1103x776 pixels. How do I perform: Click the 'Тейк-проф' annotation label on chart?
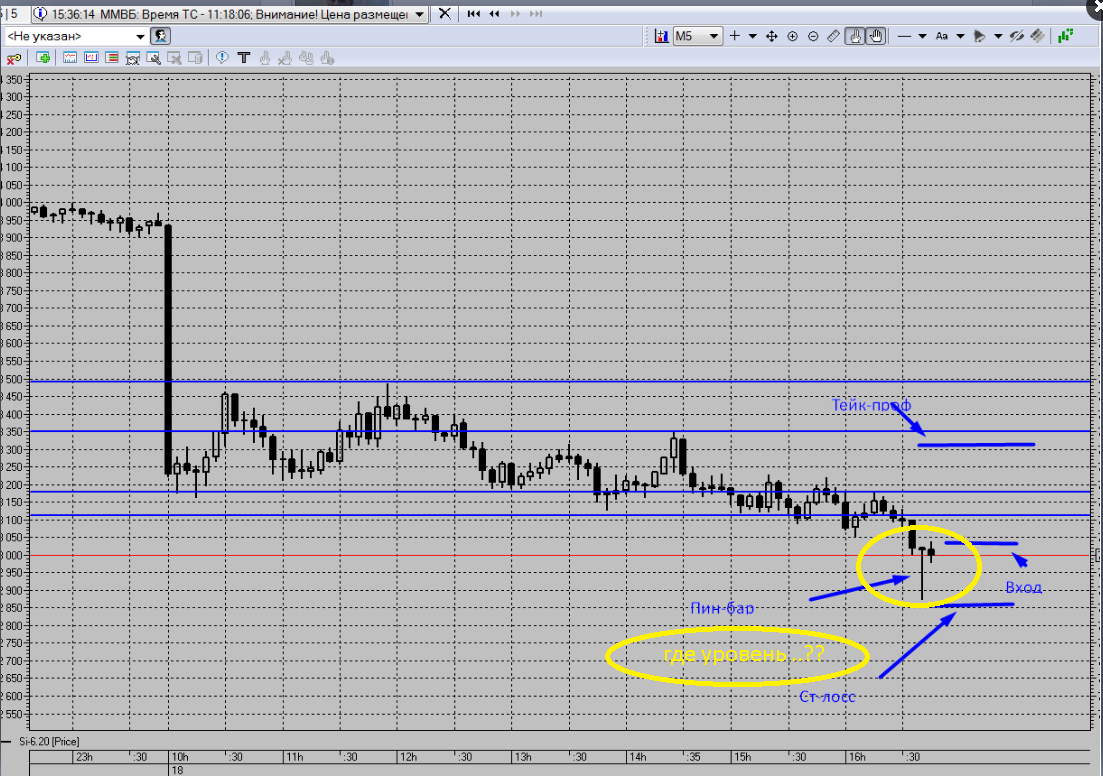pyautogui.click(x=872, y=405)
